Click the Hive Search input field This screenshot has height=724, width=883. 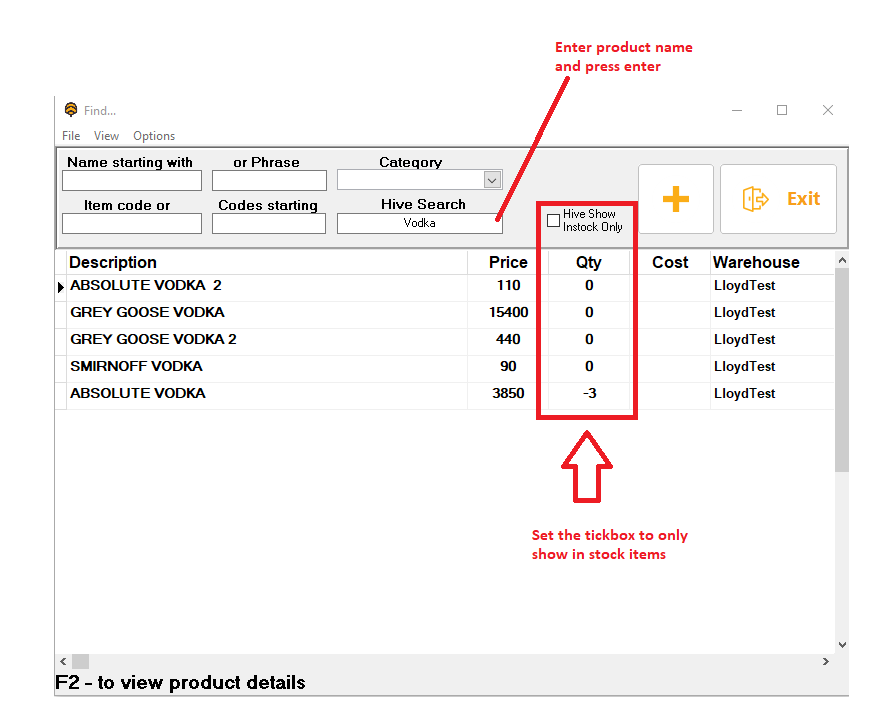[x=419, y=223]
